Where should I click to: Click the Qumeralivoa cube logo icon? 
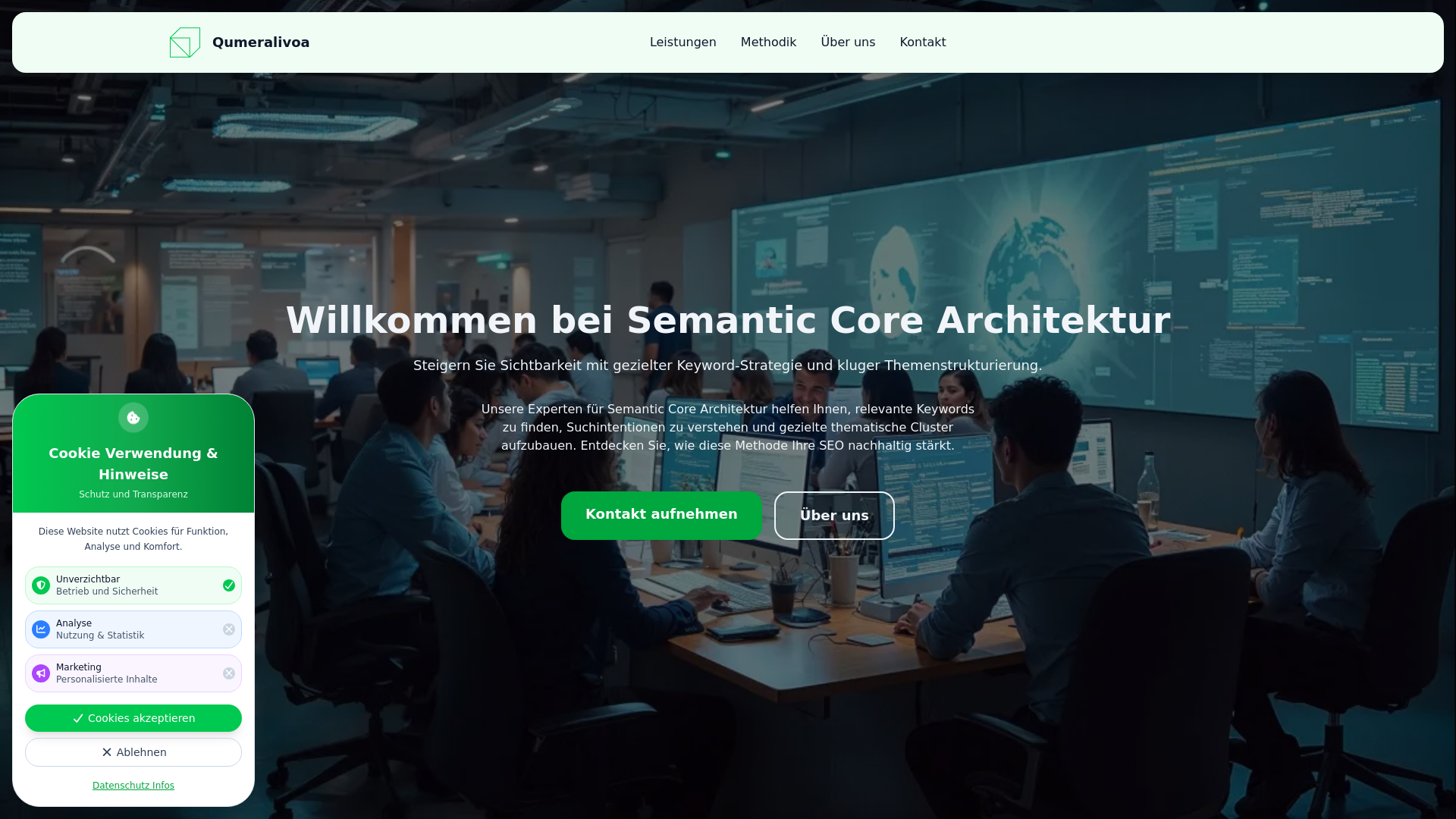185,42
